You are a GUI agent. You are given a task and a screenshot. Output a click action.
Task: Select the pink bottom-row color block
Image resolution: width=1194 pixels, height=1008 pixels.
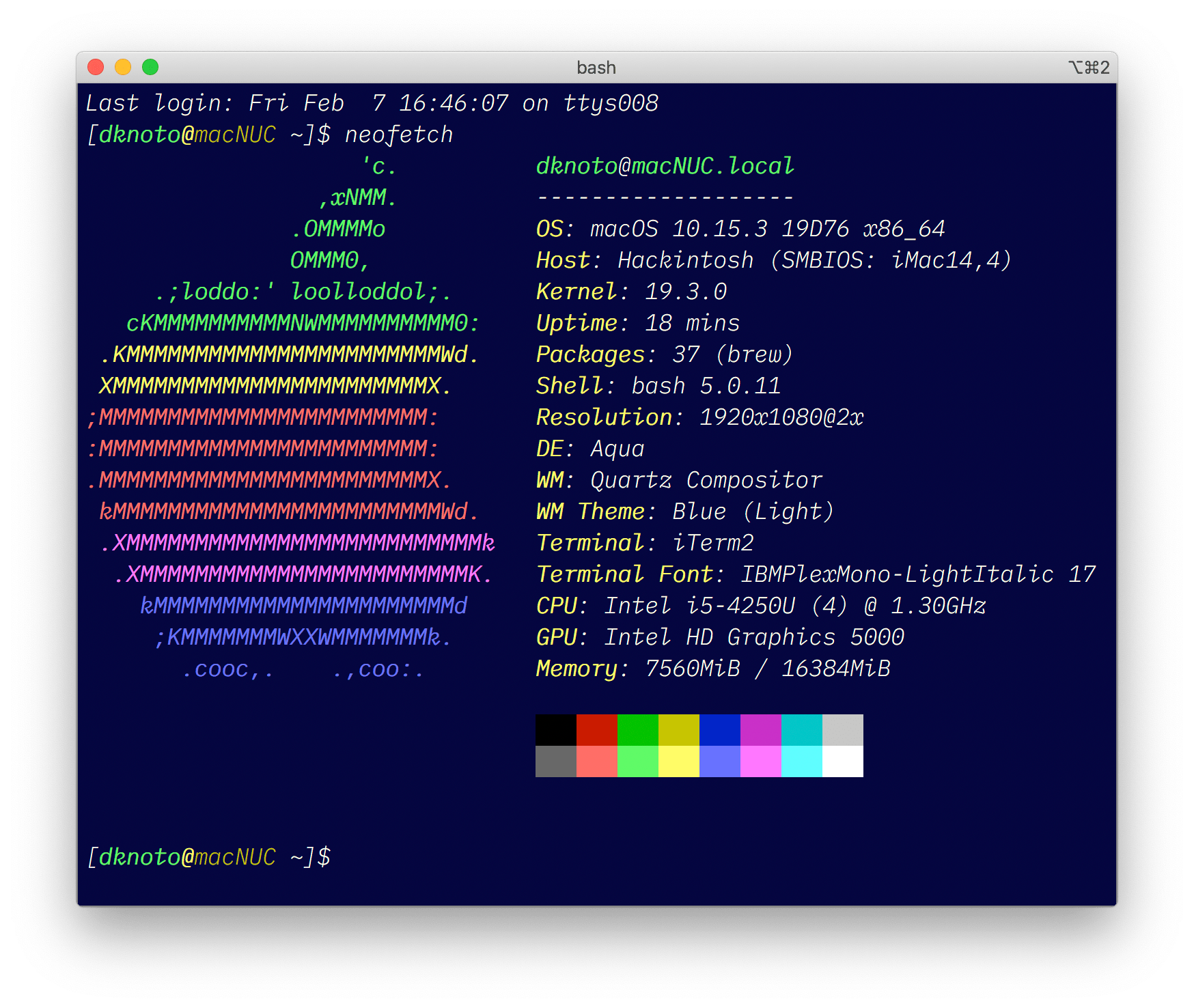tap(760, 761)
